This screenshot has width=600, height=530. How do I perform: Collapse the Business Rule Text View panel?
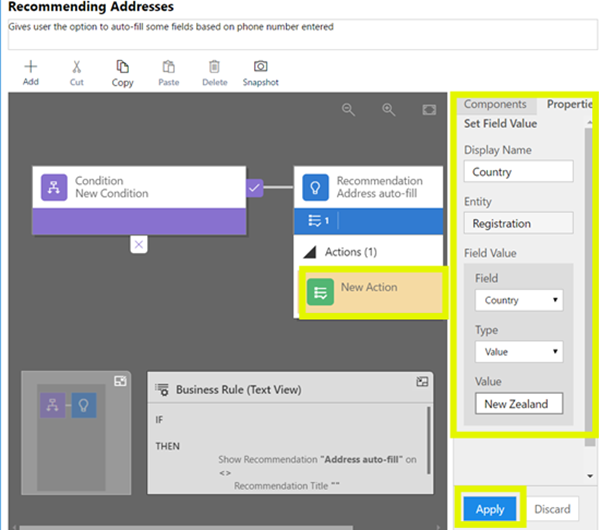423,381
